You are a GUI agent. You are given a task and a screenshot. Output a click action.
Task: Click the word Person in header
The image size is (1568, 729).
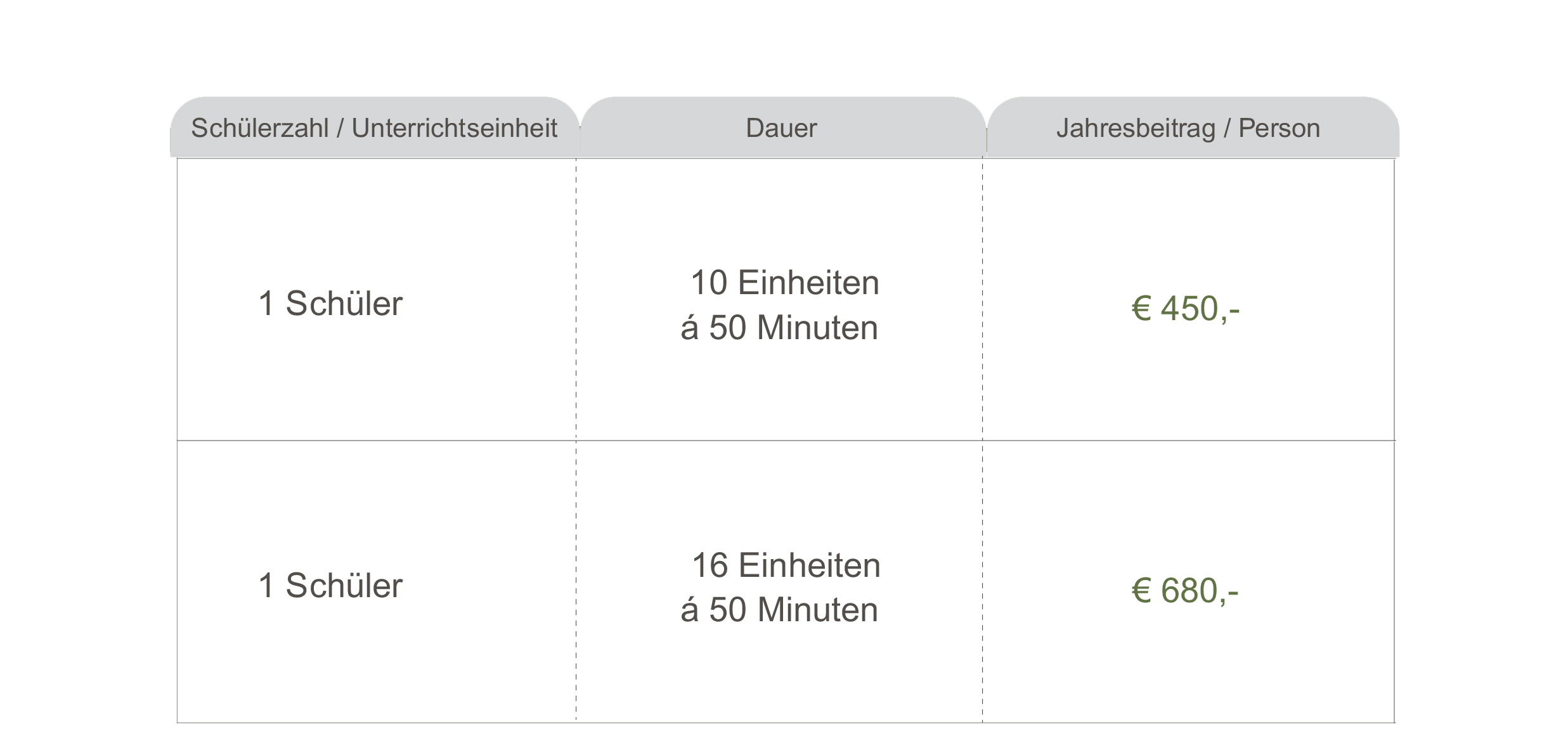click(x=1279, y=128)
